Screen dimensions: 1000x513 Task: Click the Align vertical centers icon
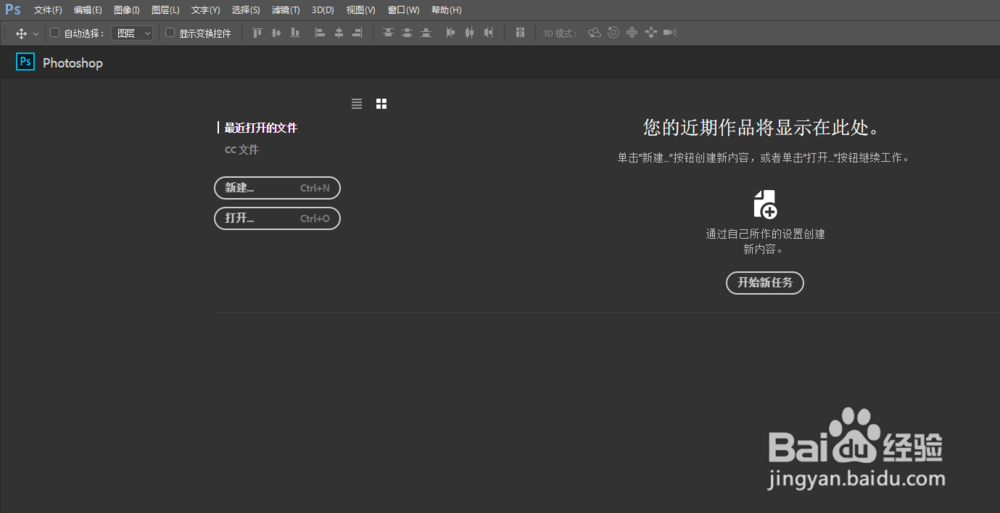pyautogui.click(x=276, y=33)
